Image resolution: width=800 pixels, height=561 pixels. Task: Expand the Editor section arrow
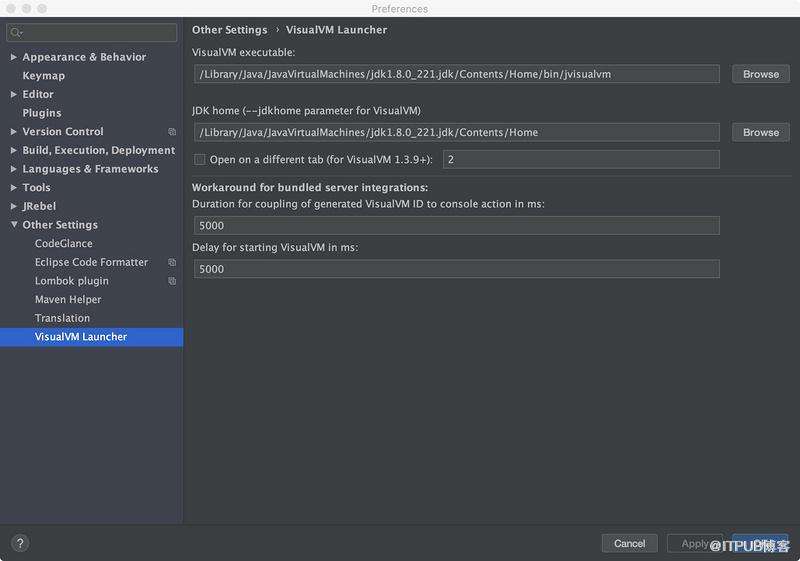click(14, 94)
